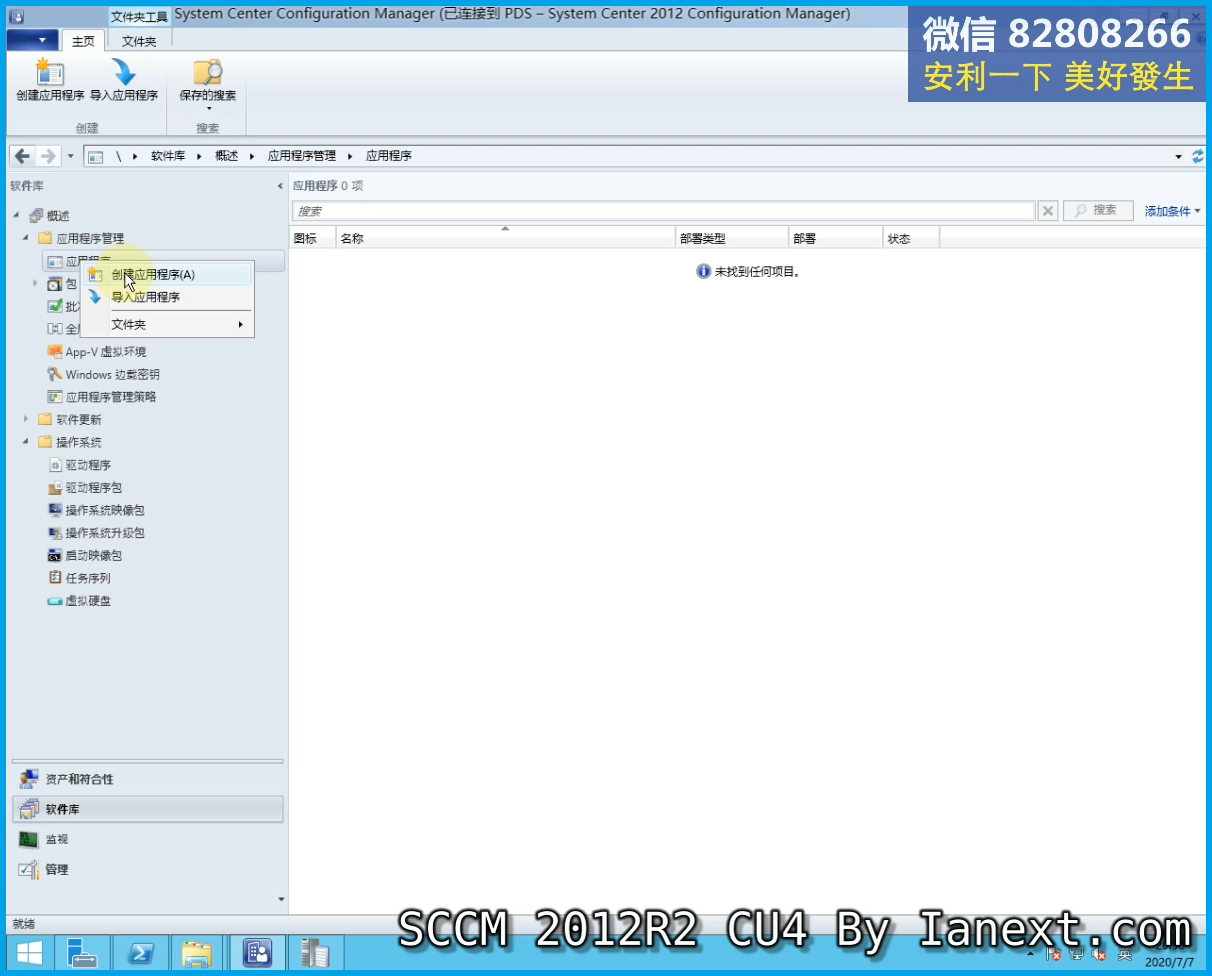1212x976 pixels.
Task: Switch to the 文件夹 ribbon tab
Action: point(139,41)
